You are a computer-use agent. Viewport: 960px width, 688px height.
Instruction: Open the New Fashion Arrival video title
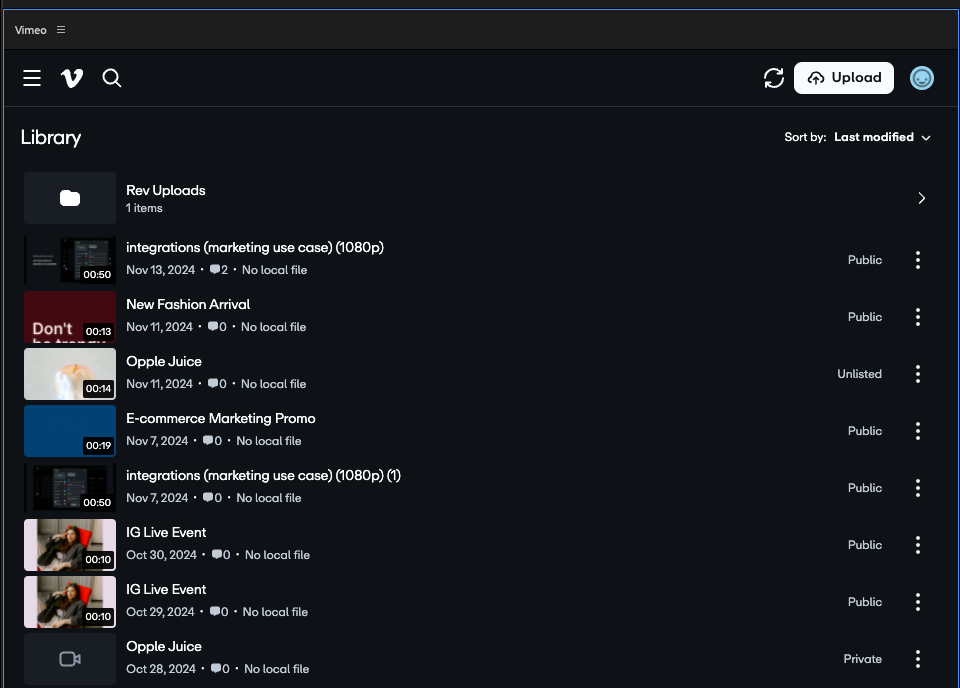tap(188, 304)
